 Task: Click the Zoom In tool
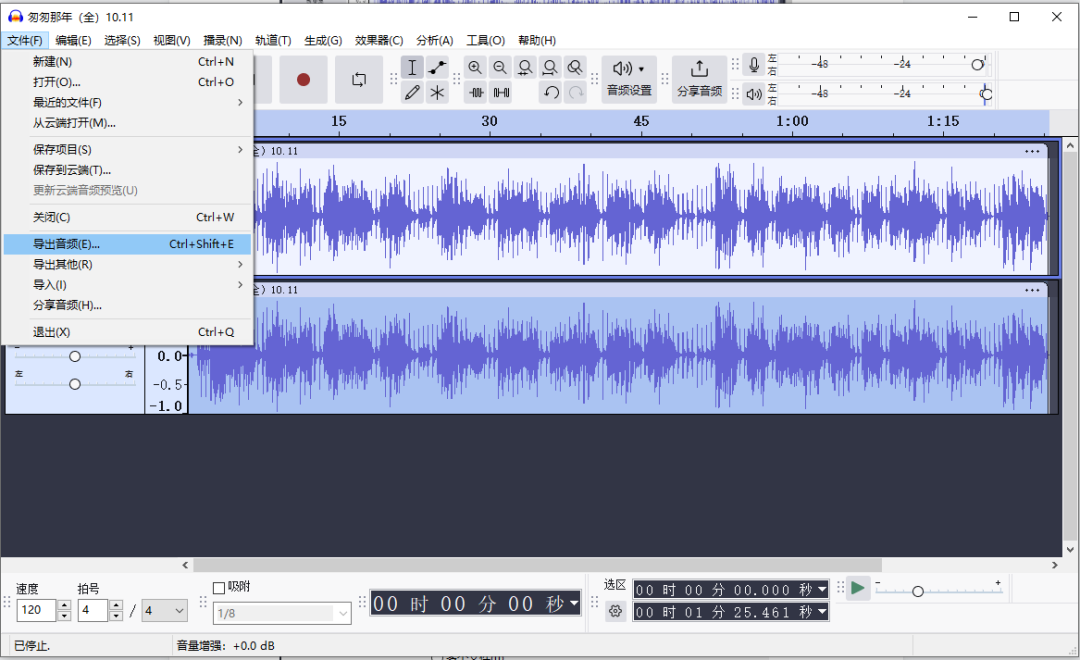pos(475,67)
